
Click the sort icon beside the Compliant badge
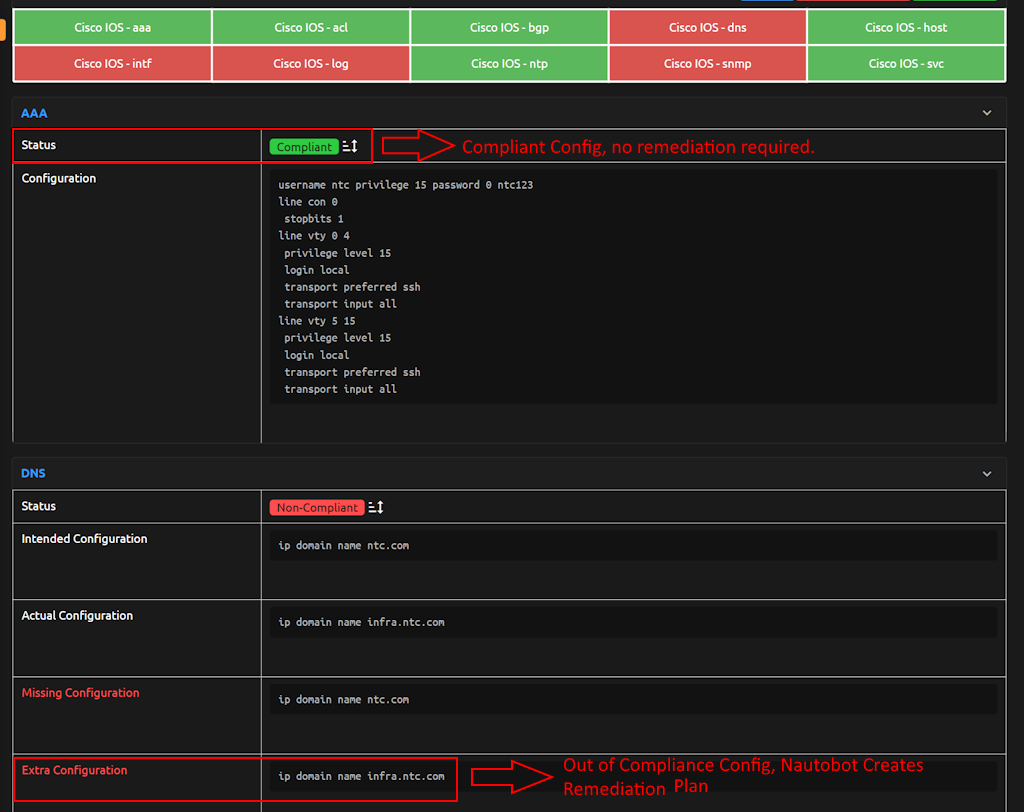pyautogui.click(x=349, y=146)
